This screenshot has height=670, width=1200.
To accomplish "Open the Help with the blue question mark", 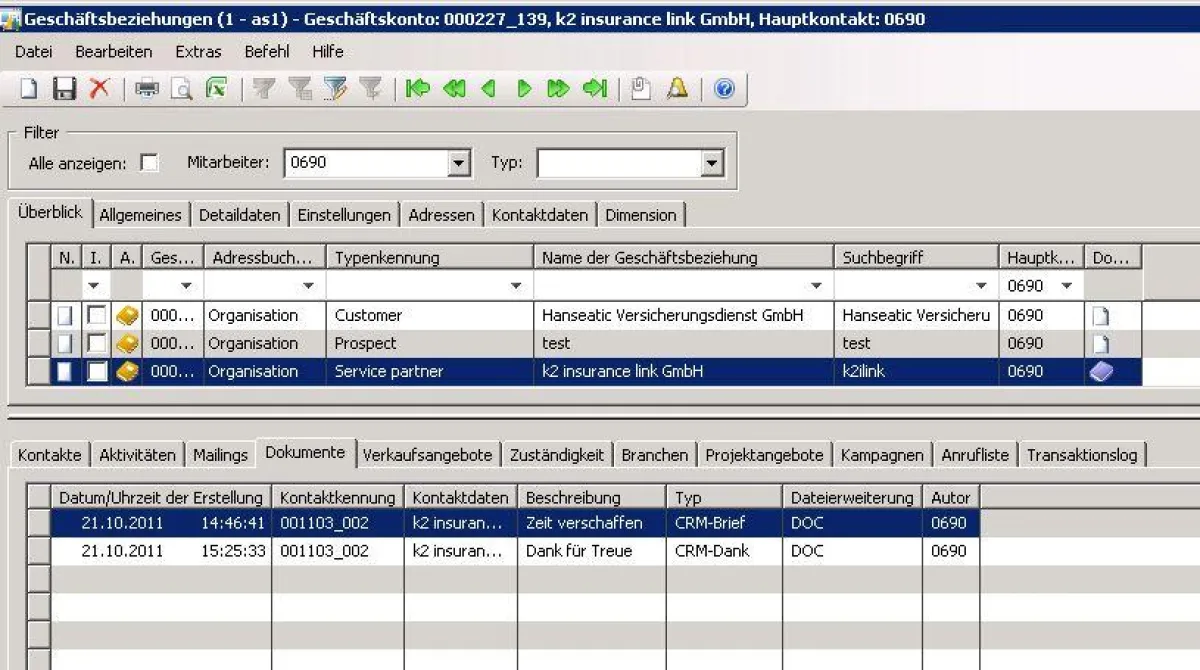I will tap(722, 89).
